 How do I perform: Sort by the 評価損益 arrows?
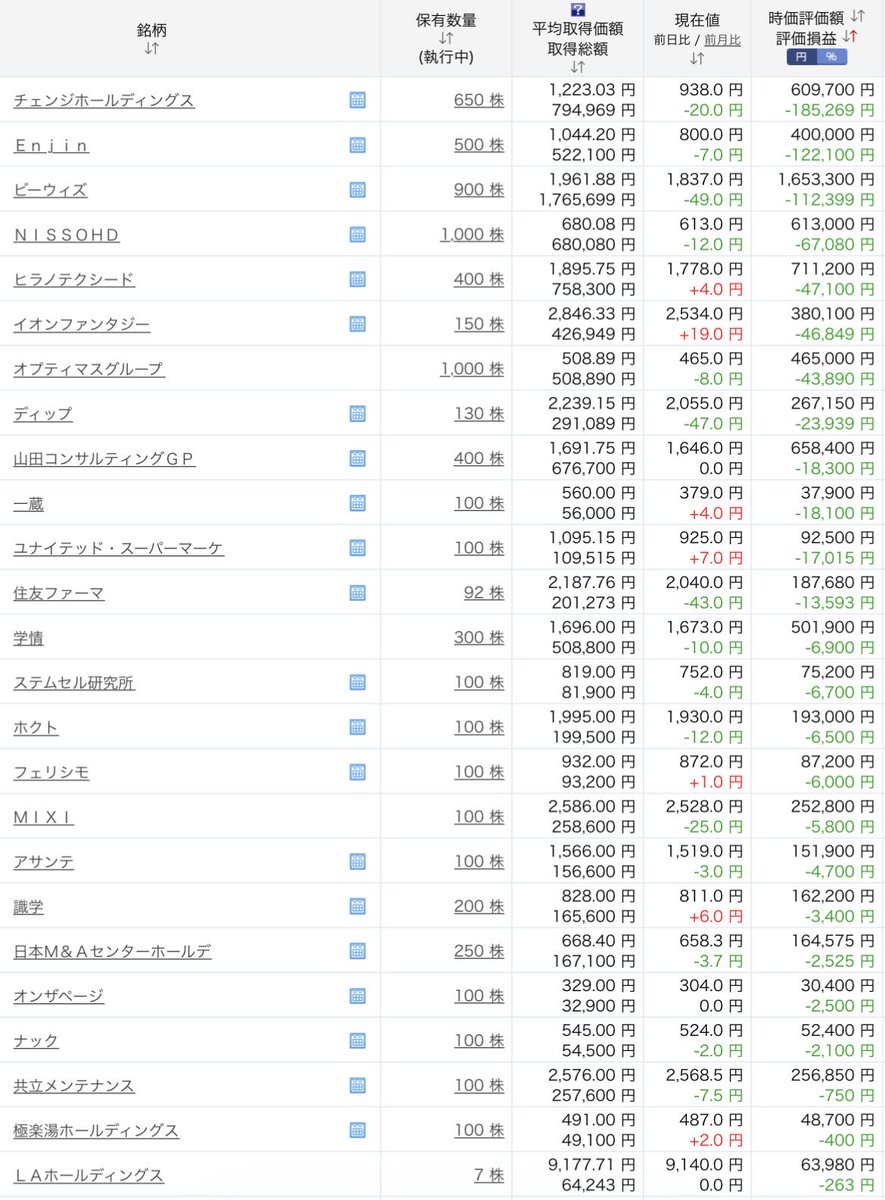pos(850,36)
